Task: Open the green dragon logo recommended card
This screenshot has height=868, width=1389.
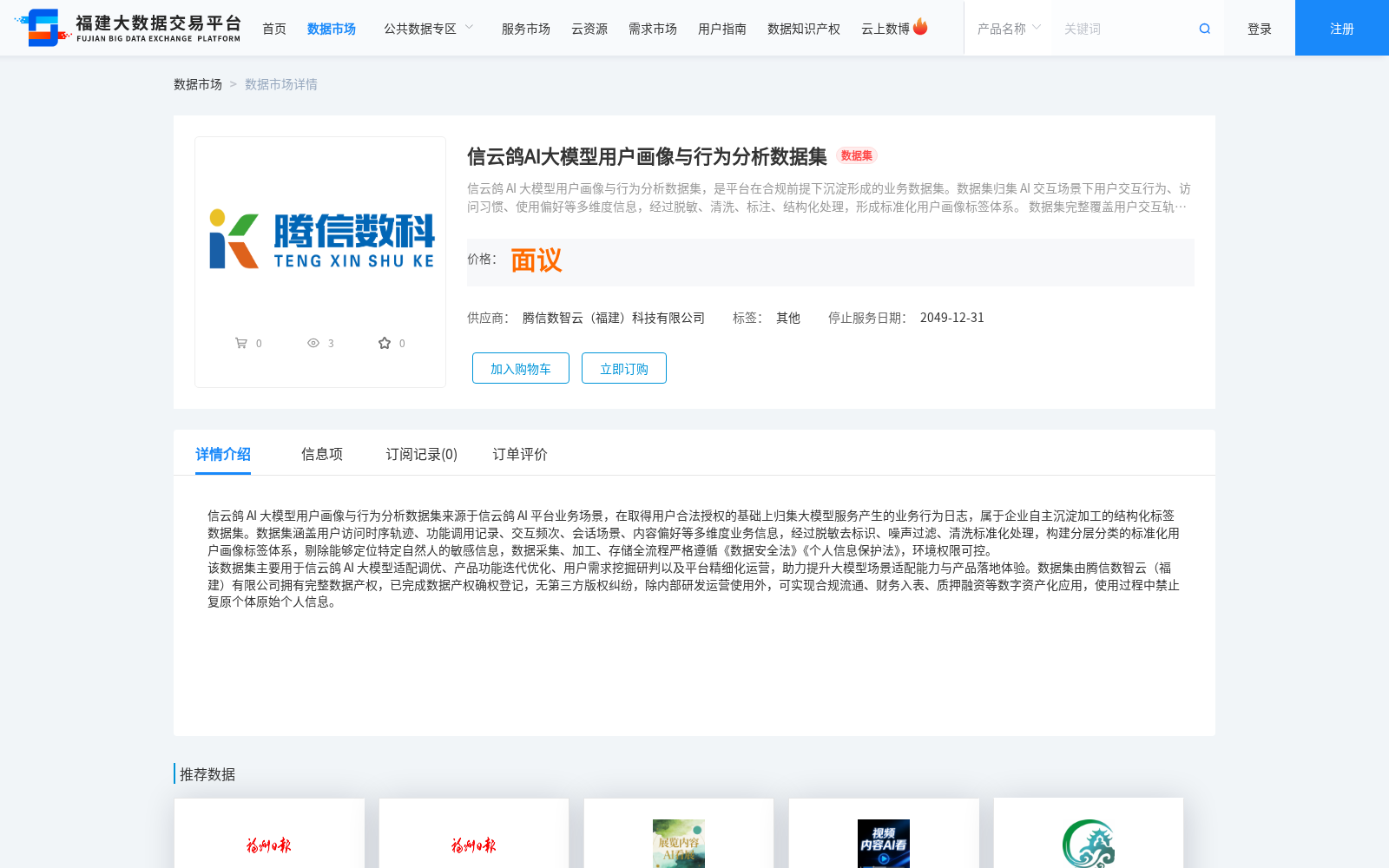Action: pos(1089,833)
